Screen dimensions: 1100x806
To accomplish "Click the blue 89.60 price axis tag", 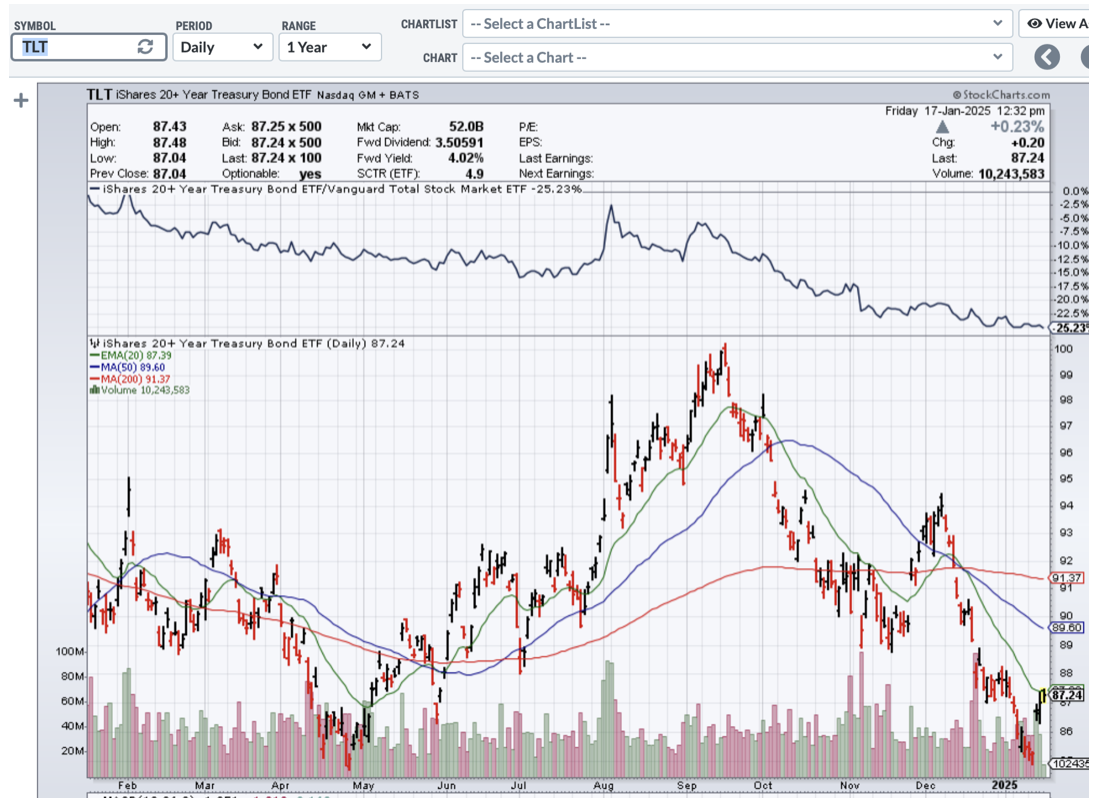I will tap(1067, 627).
